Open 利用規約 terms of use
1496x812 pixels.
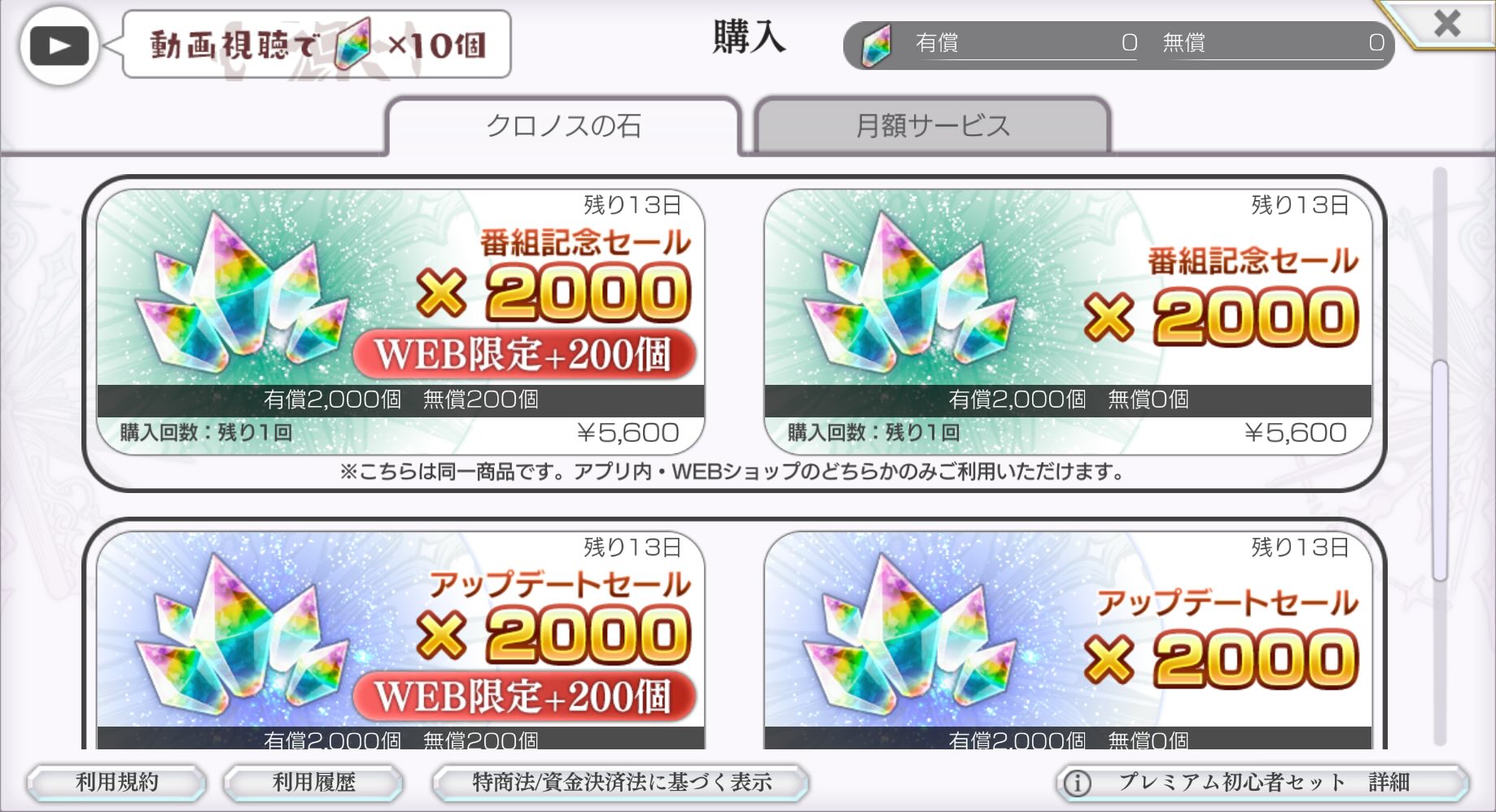click(116, 783)
